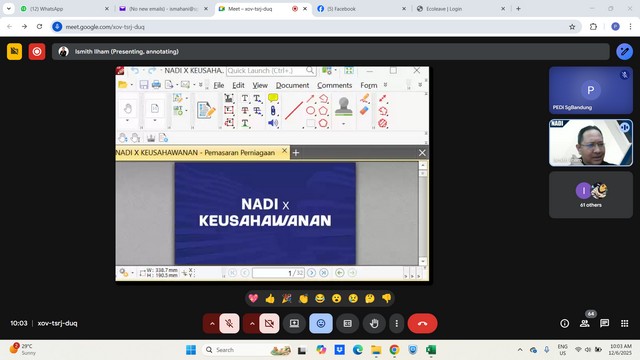Open the chat panel icon
Viewport: 640px width, 360px height.
(604, 323)
